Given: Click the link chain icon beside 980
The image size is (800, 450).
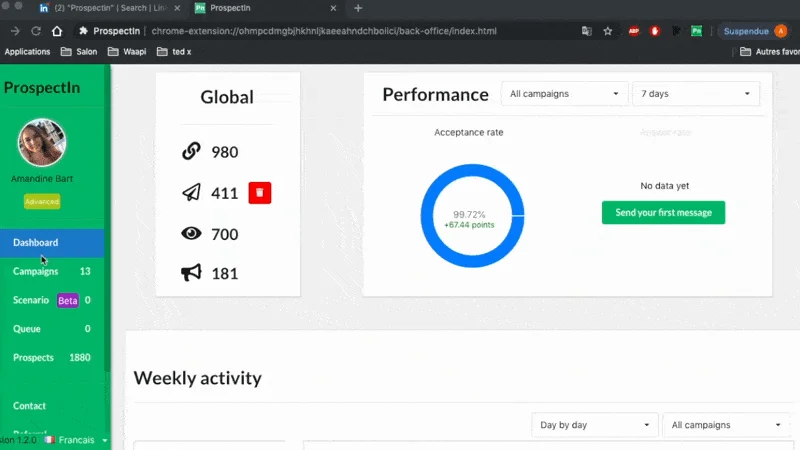Looking at the screenshot, I should click(191, 151).
